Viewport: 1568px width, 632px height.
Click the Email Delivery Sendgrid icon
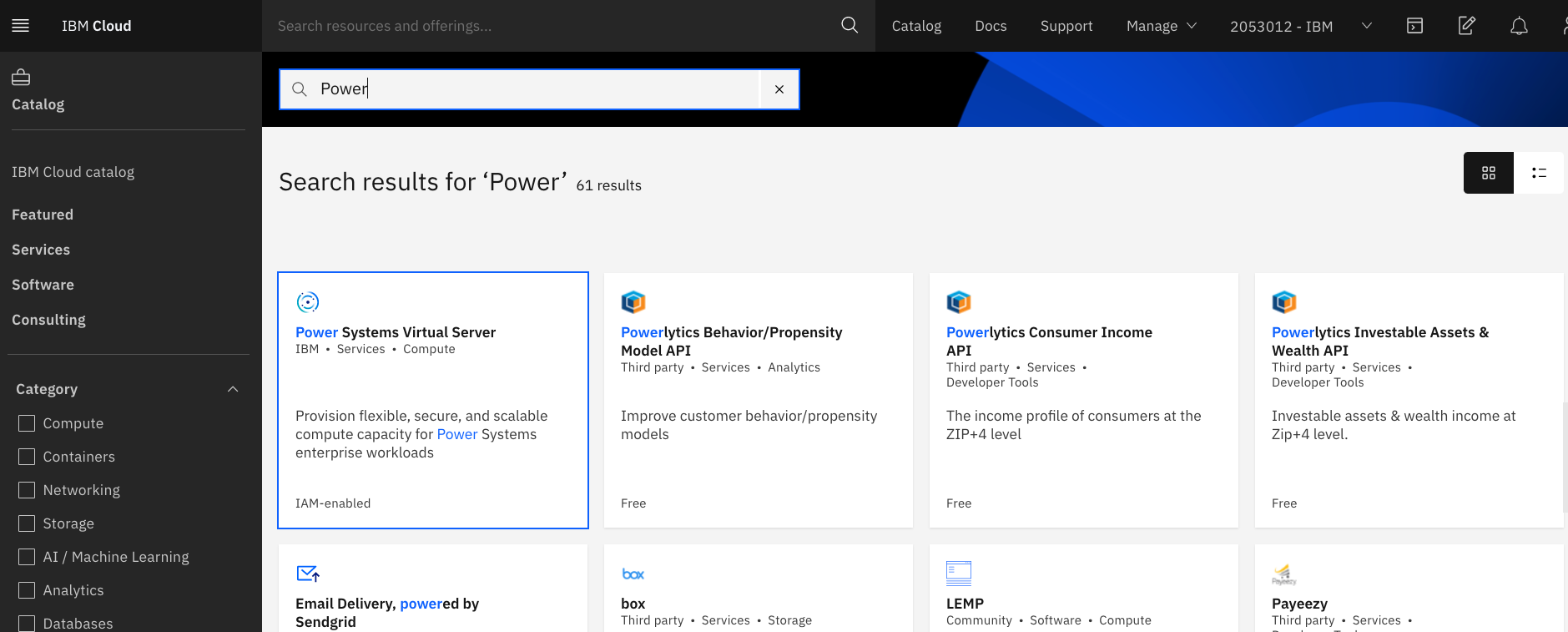pyautogui.click(x=308, y=574)
